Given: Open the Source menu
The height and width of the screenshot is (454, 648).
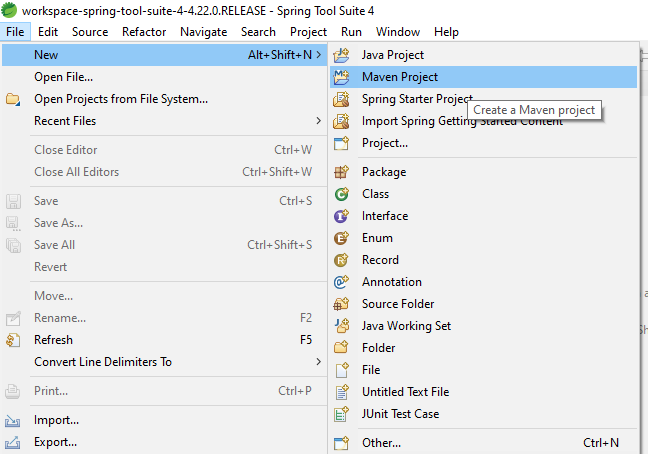Looking at the screenshot, I should tap(90, 32).
